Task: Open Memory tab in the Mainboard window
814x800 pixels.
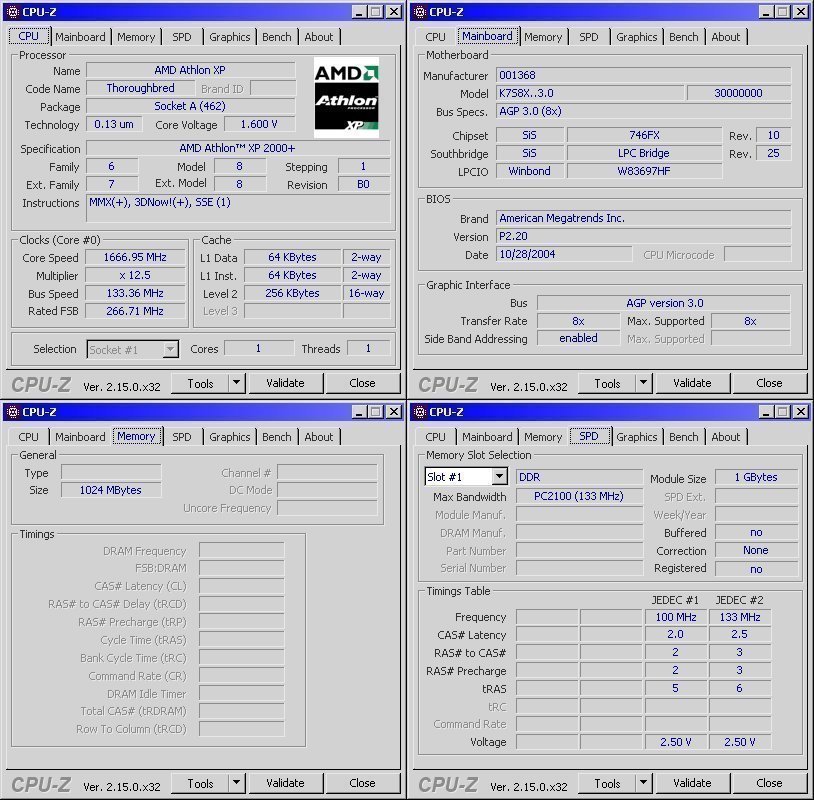Action: pos(543,37)
